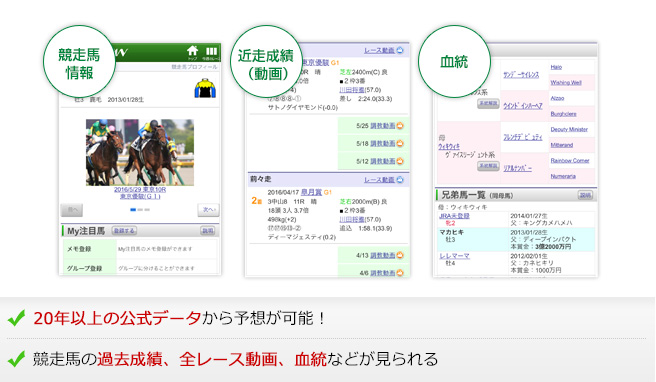656x382 pixels.
Task: Open 説明 in the My注目馬 header
Action: [x=208, y=231]
